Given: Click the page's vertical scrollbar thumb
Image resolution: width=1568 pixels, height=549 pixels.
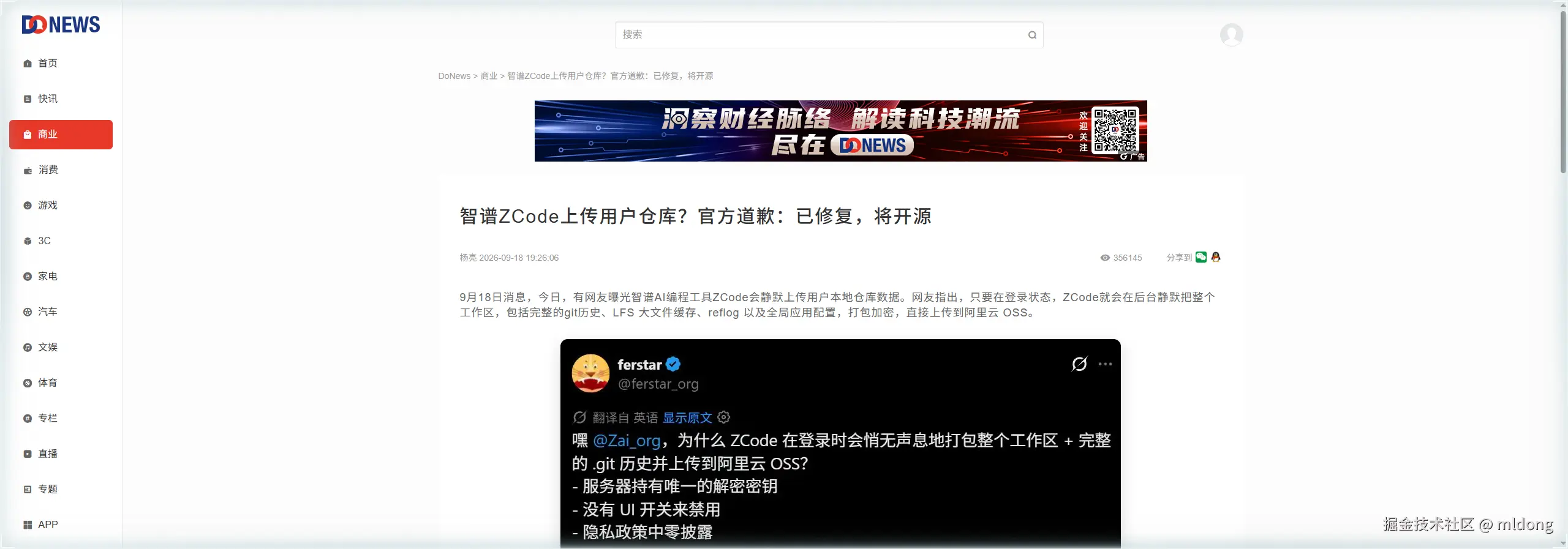Looking at the screenshot, I should 1563,92.
